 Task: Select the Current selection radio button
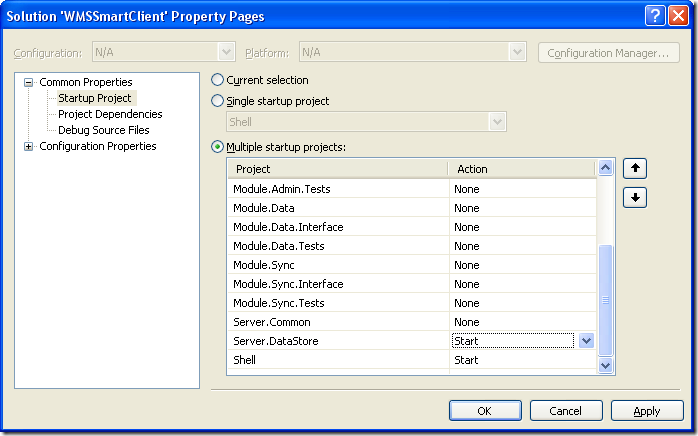coord(218,80)
